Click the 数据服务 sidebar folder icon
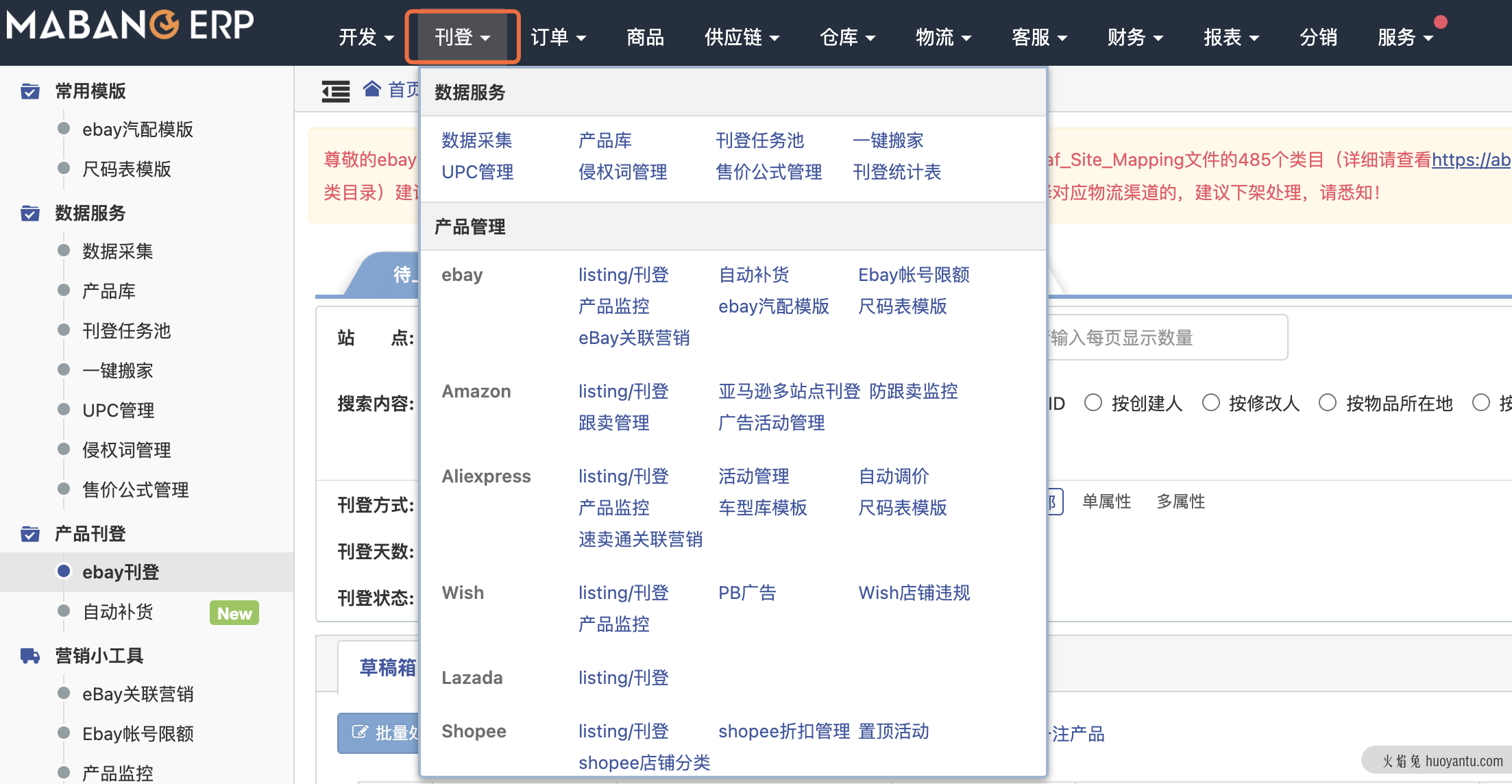 (x=29, y=213)
